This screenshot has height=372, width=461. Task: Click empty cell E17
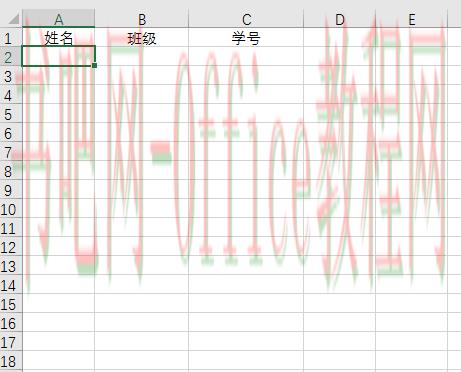coord(411,341)
